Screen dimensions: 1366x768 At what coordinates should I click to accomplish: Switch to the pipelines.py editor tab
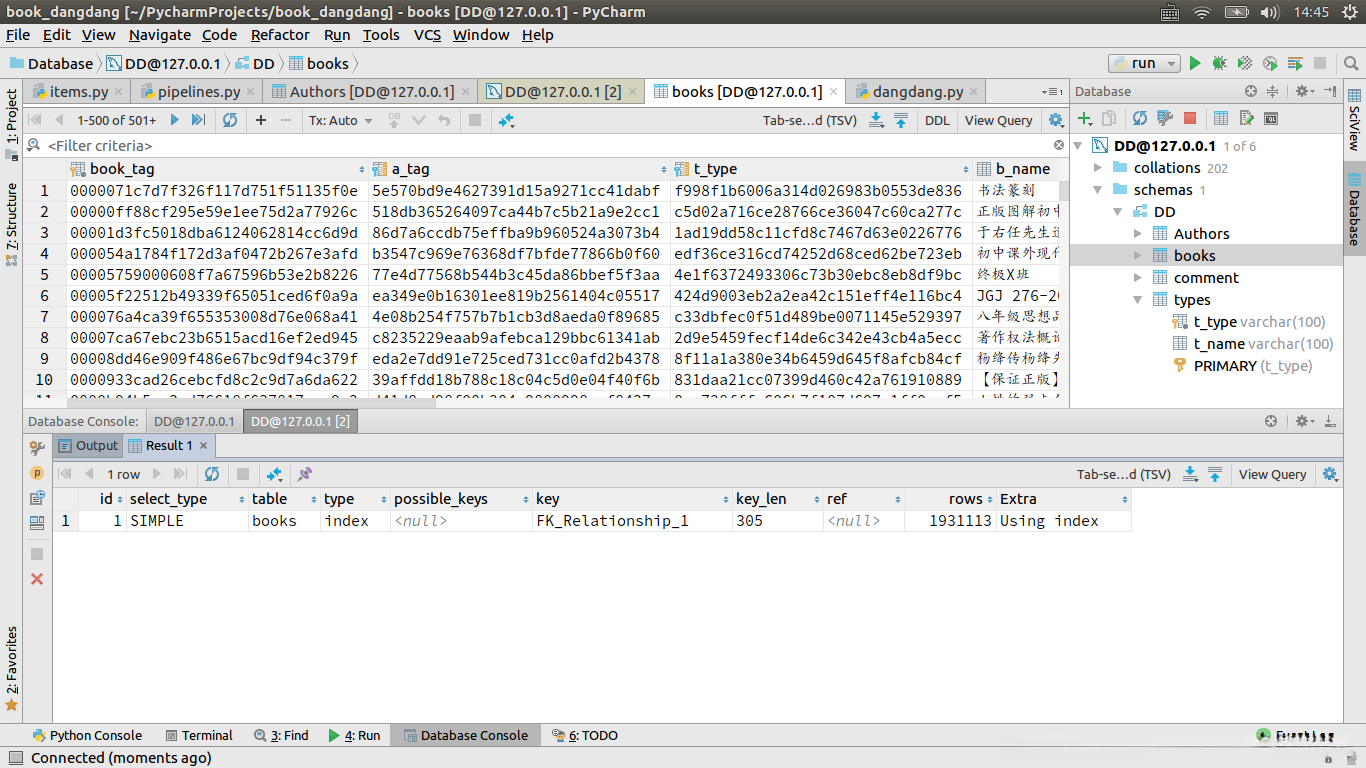(198, 91)
